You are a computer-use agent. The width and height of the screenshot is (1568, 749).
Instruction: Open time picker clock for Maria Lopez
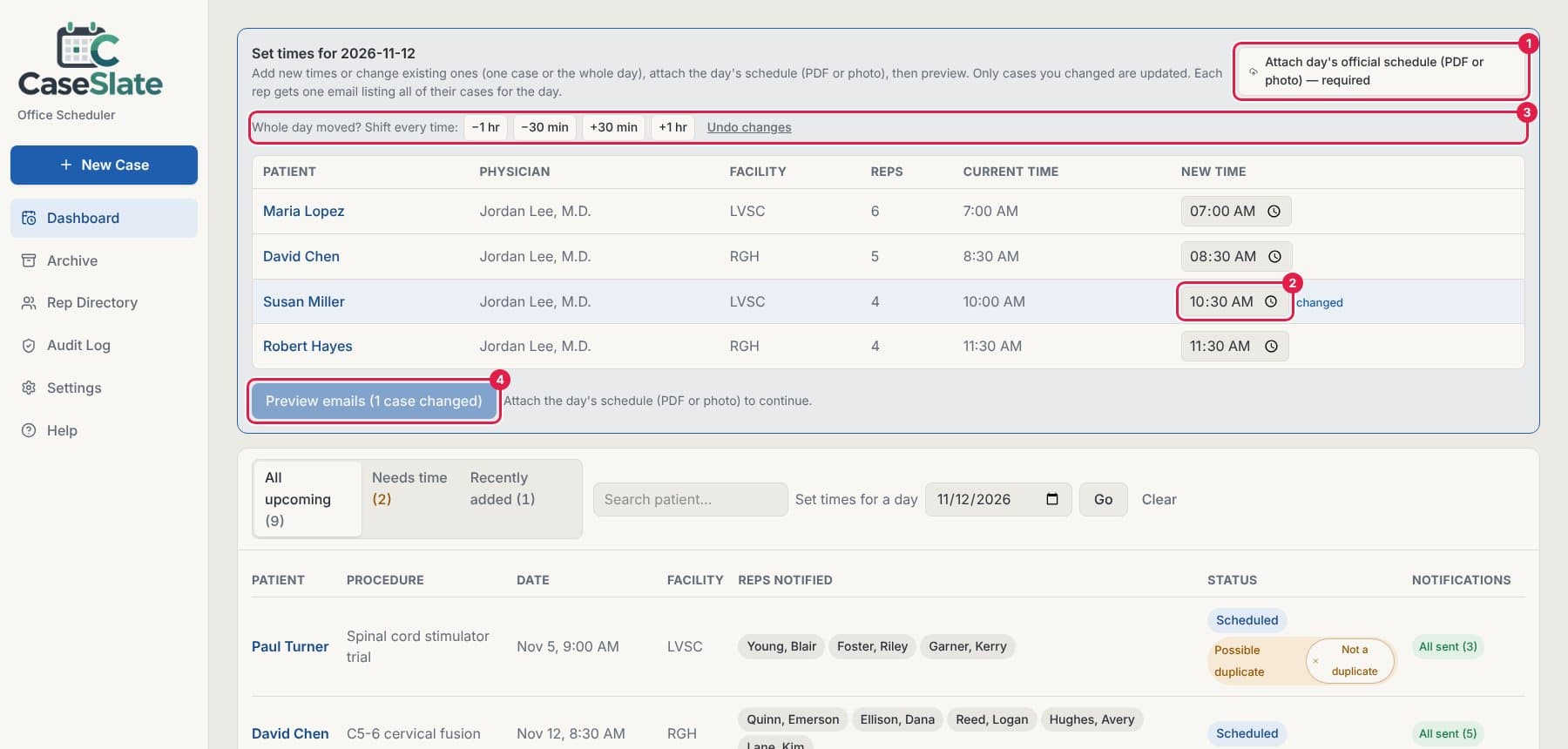(x=1274, y=211)
